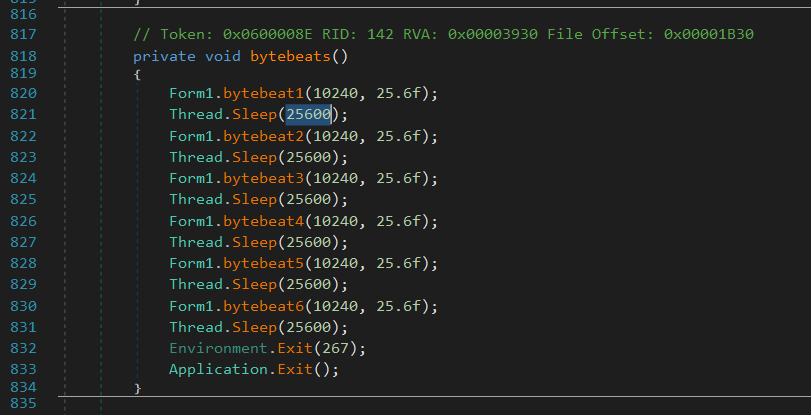Image resolution: width=811 pixels, height=415 pixels.
Task: Click the exit code 267
Action: pyautogui.click(x=336, y=348)
